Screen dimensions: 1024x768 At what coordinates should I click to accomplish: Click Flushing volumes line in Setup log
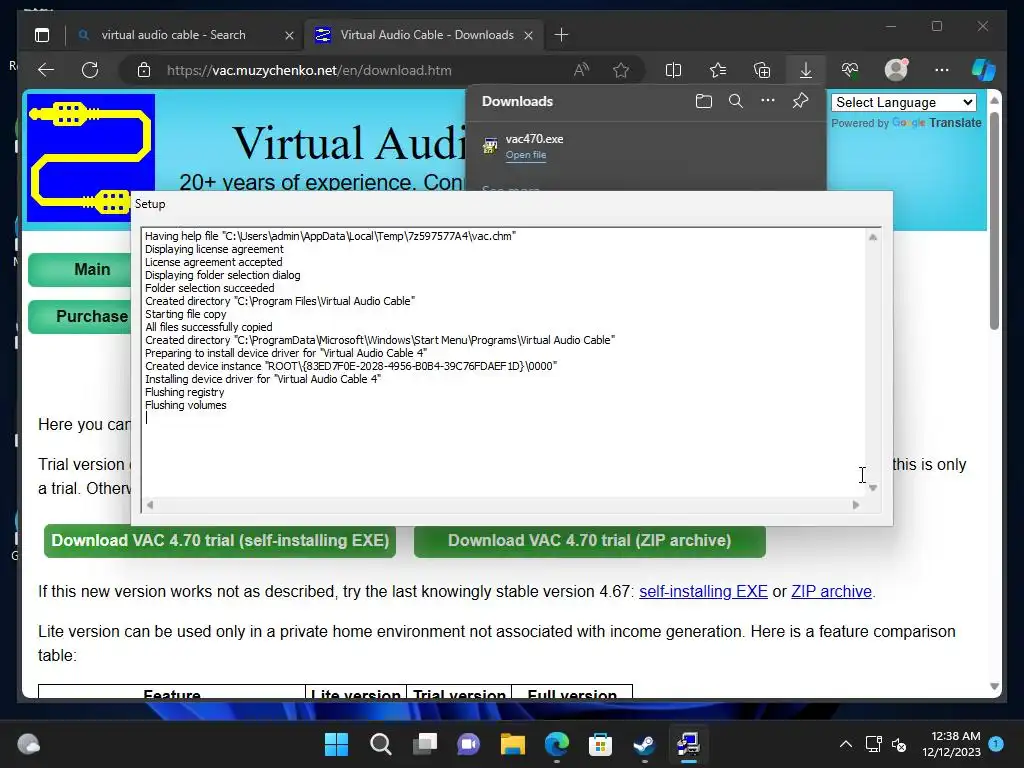pos(186,406)
